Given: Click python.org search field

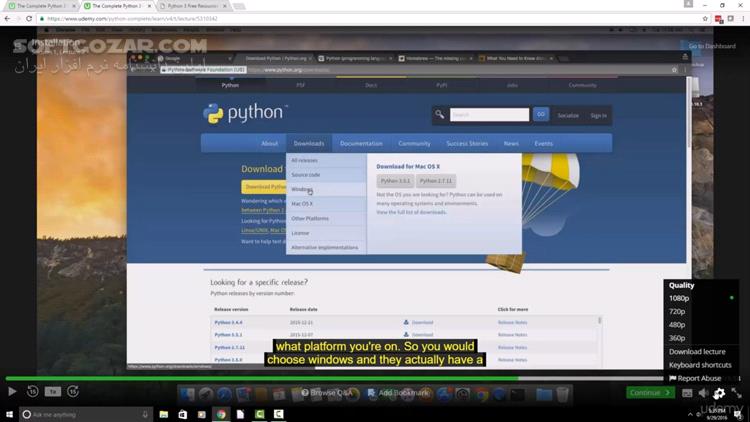Looking at the screenshot, I should [489, 115].
